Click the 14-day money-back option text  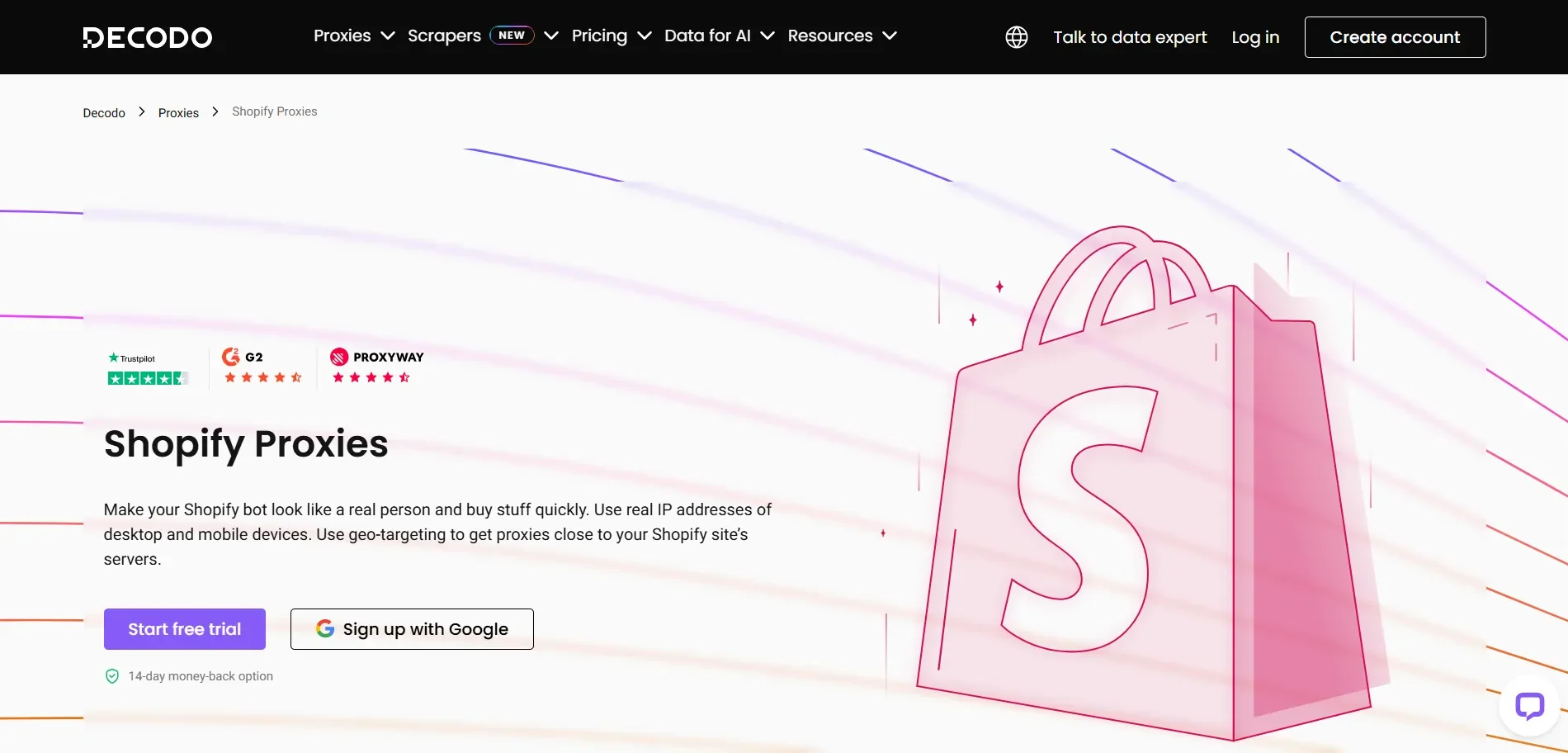[201, 676]
